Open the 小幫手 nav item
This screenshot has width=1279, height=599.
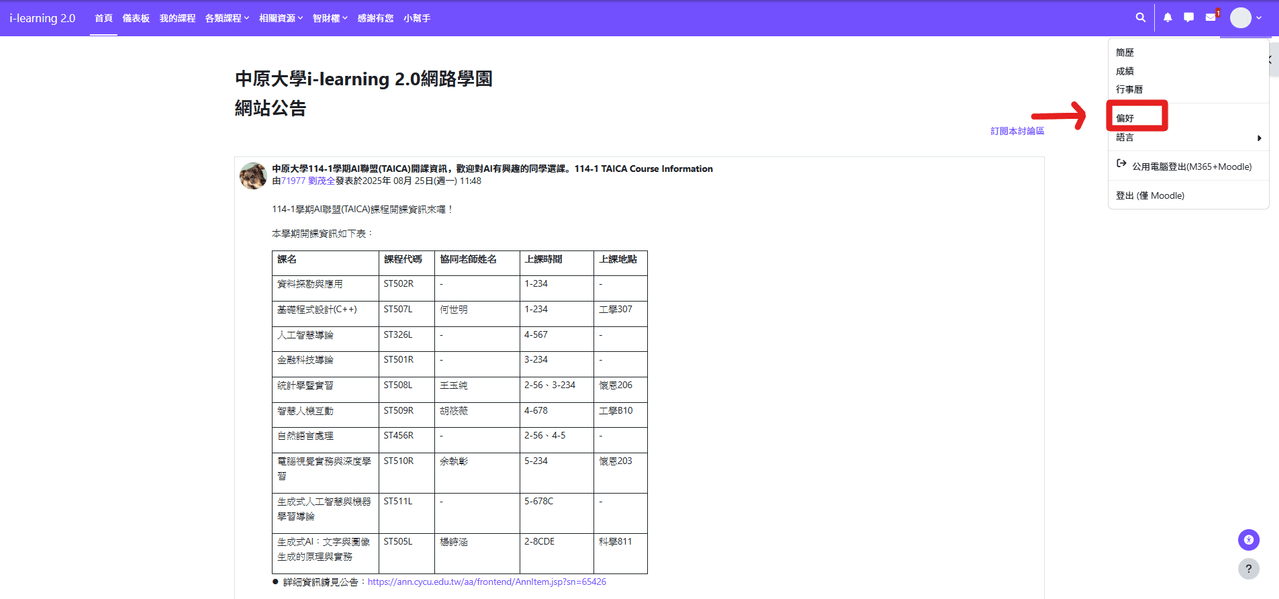(x=417, y=18)
